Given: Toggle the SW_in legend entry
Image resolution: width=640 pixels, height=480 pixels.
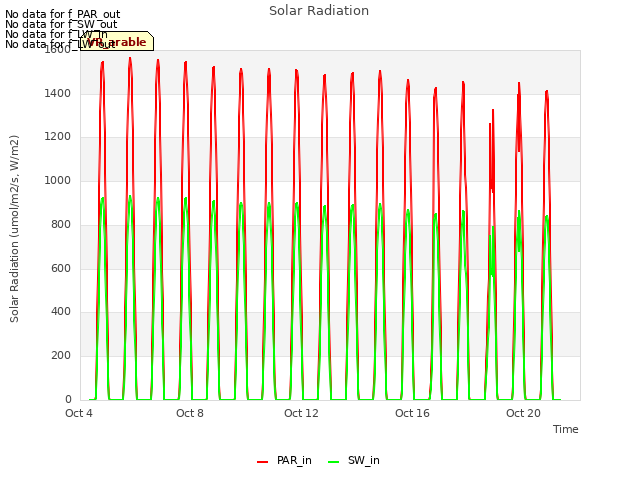Looking at the screenshot, I should tap(354, 460).
